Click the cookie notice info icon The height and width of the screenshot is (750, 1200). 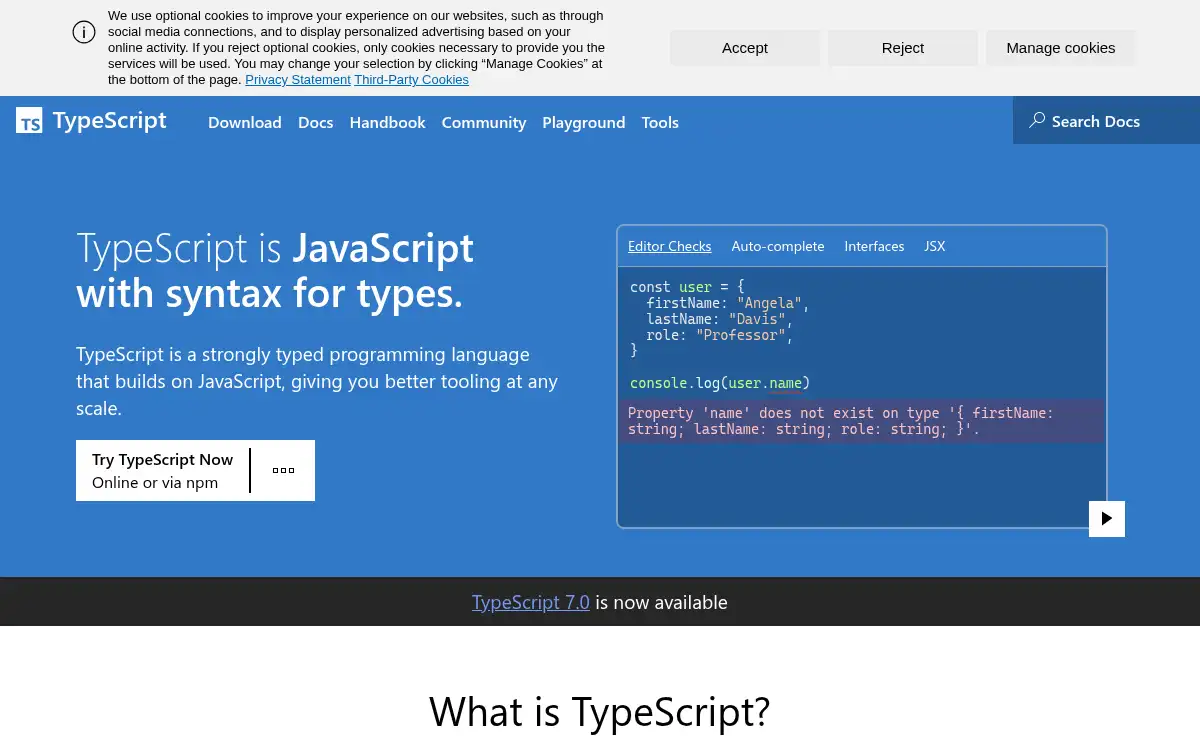coord(84,32)
